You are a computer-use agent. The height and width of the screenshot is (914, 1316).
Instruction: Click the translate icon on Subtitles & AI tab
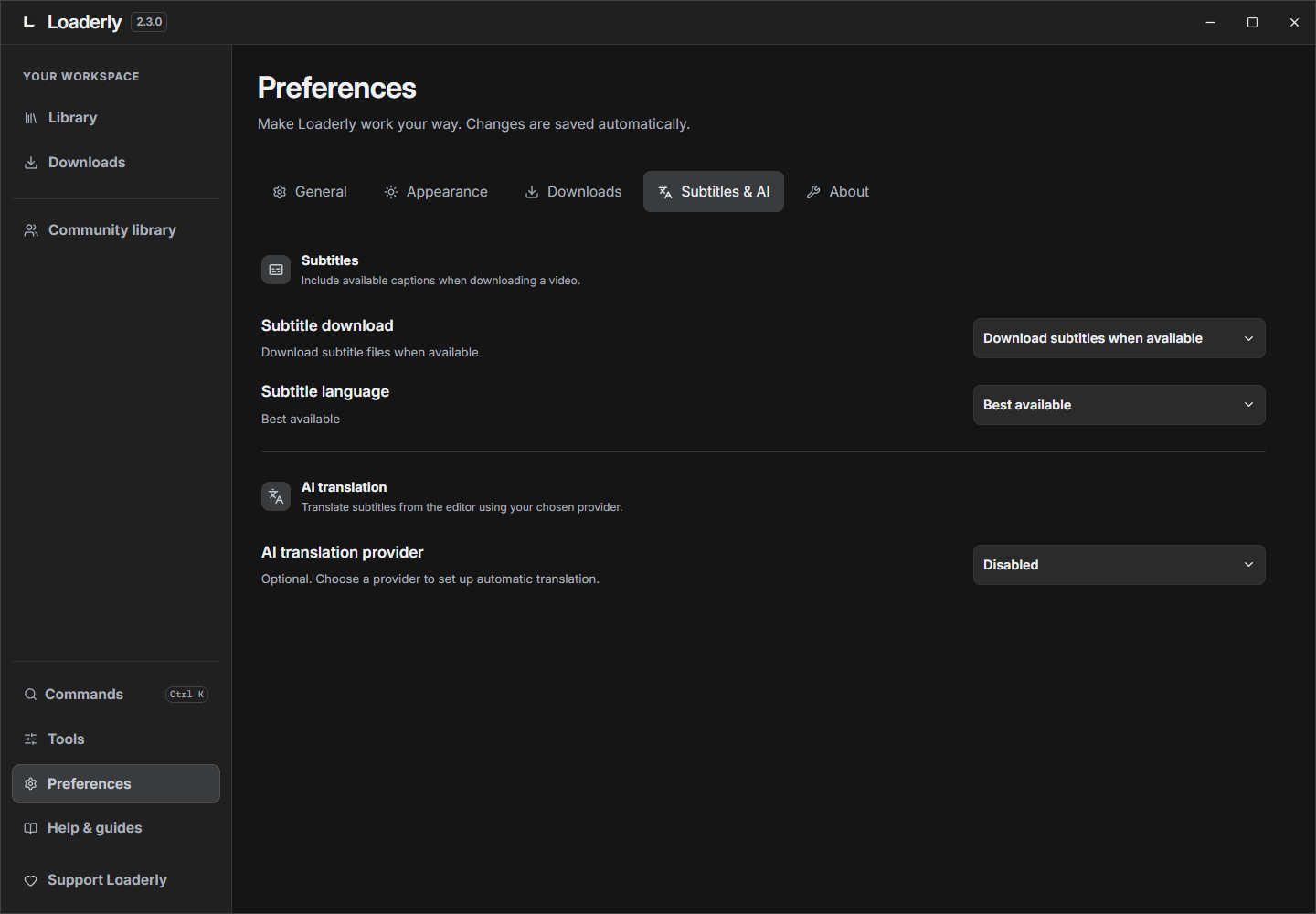[665, 192]
